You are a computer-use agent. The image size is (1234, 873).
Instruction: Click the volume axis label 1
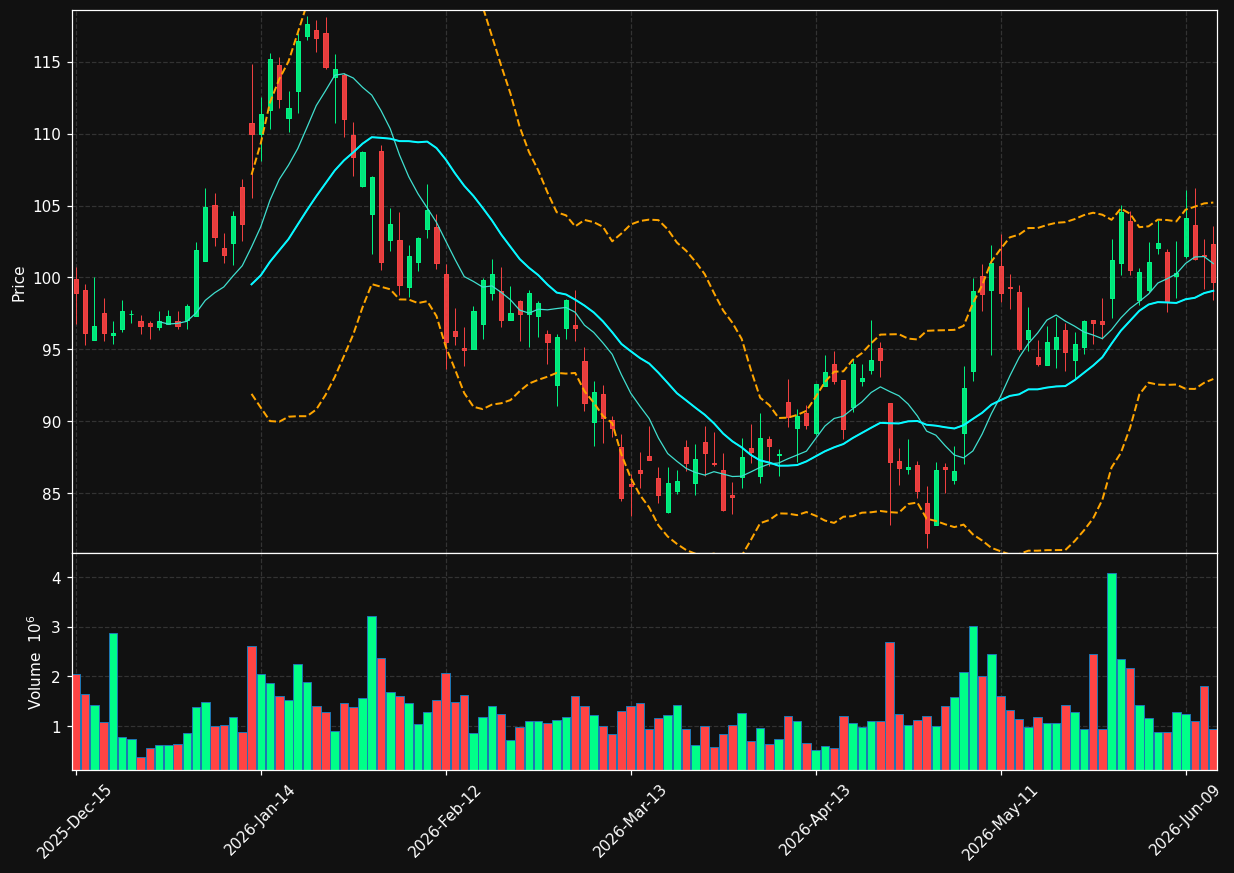click(58, 727)
